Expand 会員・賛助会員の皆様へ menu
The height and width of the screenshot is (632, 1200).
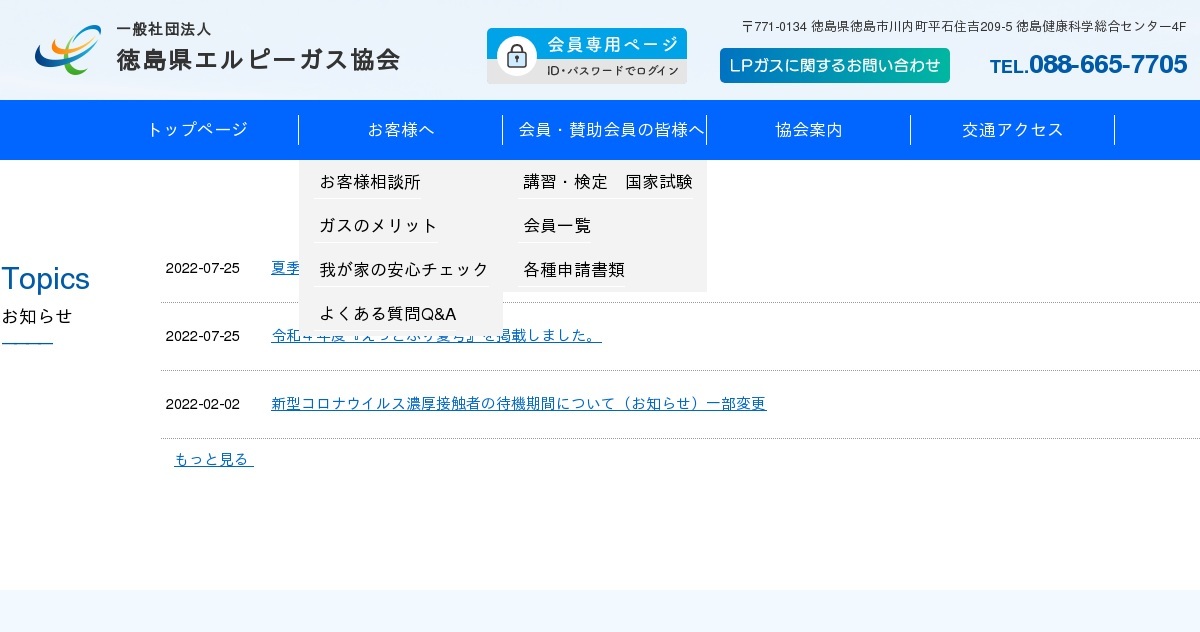[x=611, y=129]
